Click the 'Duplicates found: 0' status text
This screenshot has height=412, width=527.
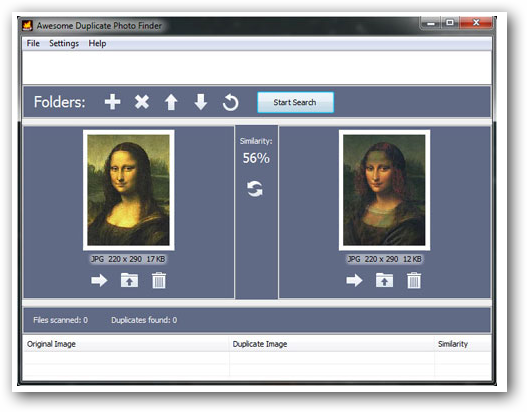144,320
